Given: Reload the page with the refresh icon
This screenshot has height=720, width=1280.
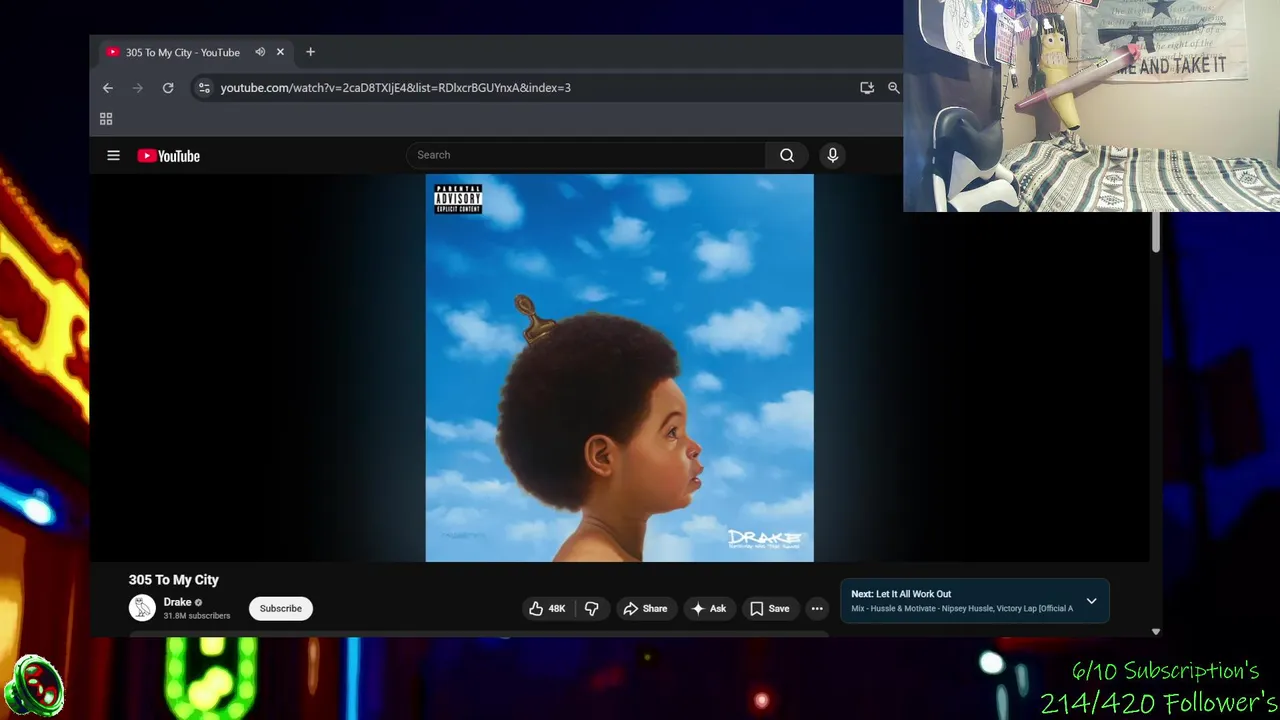Looking at the screenshot, I should (168, 88).
